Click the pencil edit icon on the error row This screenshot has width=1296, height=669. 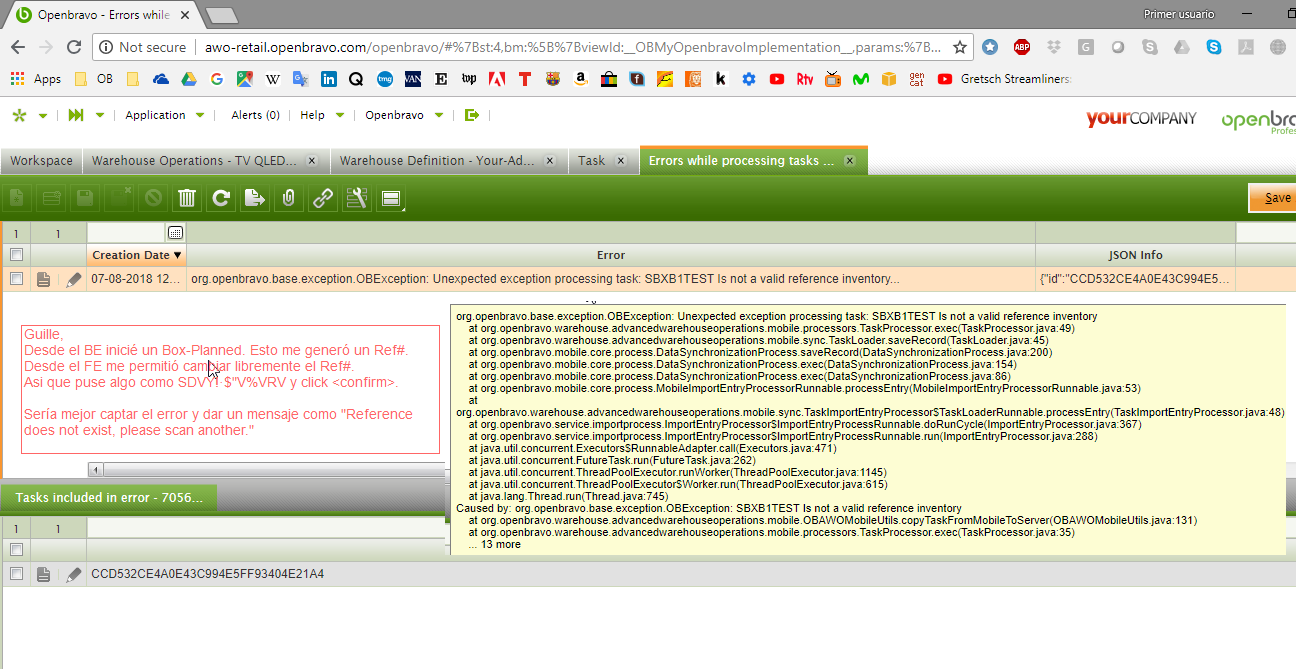click(x=73, y=280)
